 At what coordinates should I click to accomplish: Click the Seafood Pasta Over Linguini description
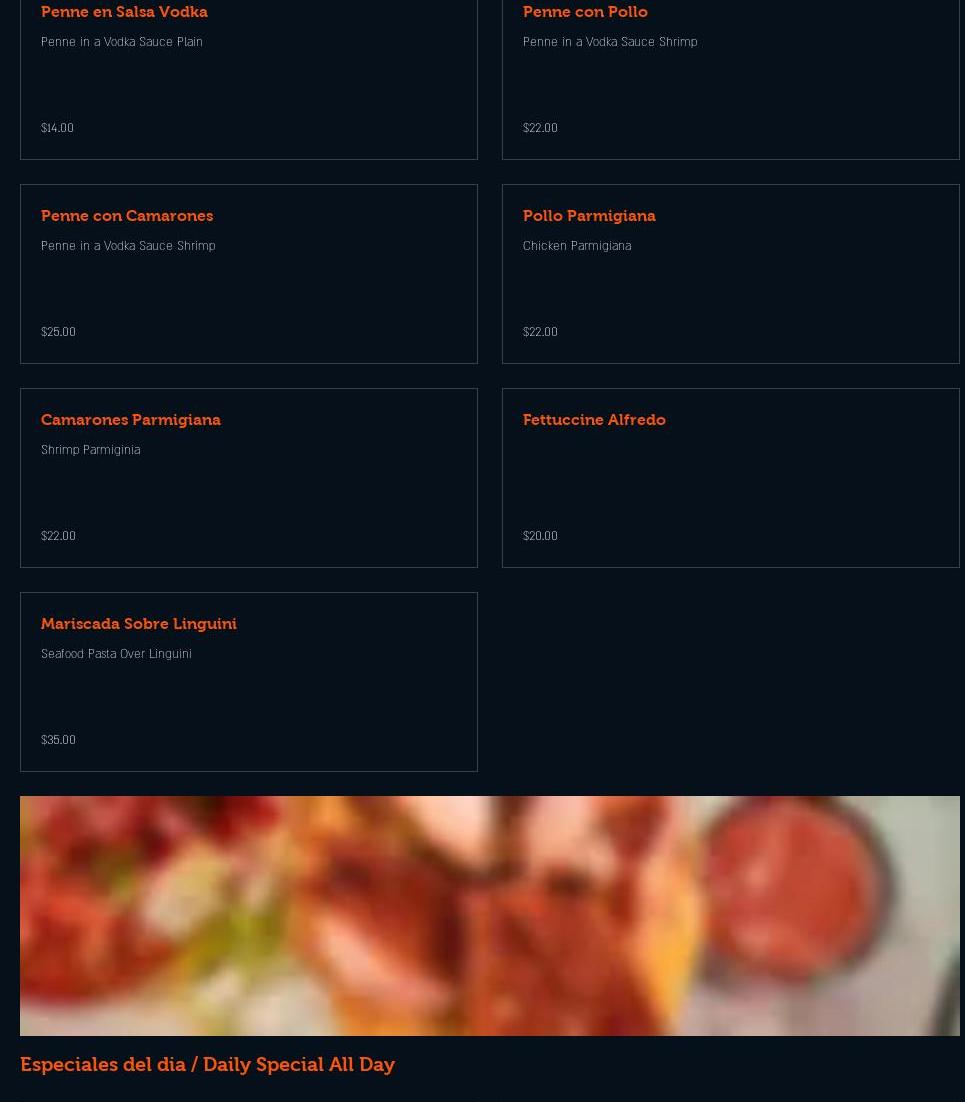pyautogui.click(x=116, y=654)
